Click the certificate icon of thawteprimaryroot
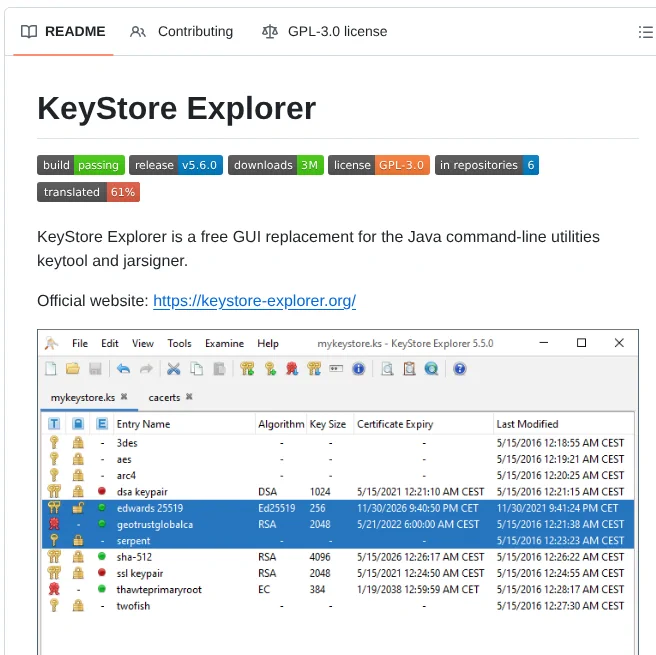The width and height of the screenshot is (656, 655). [54, 589]
